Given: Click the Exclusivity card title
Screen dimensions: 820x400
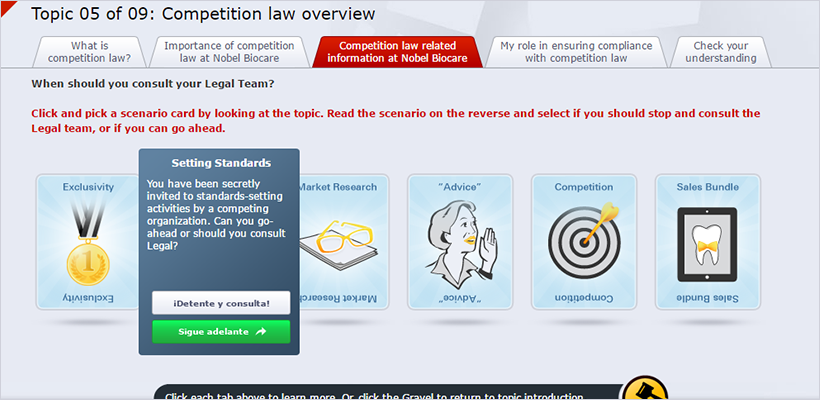Looking at the screenshot, I should pos(88,187).
